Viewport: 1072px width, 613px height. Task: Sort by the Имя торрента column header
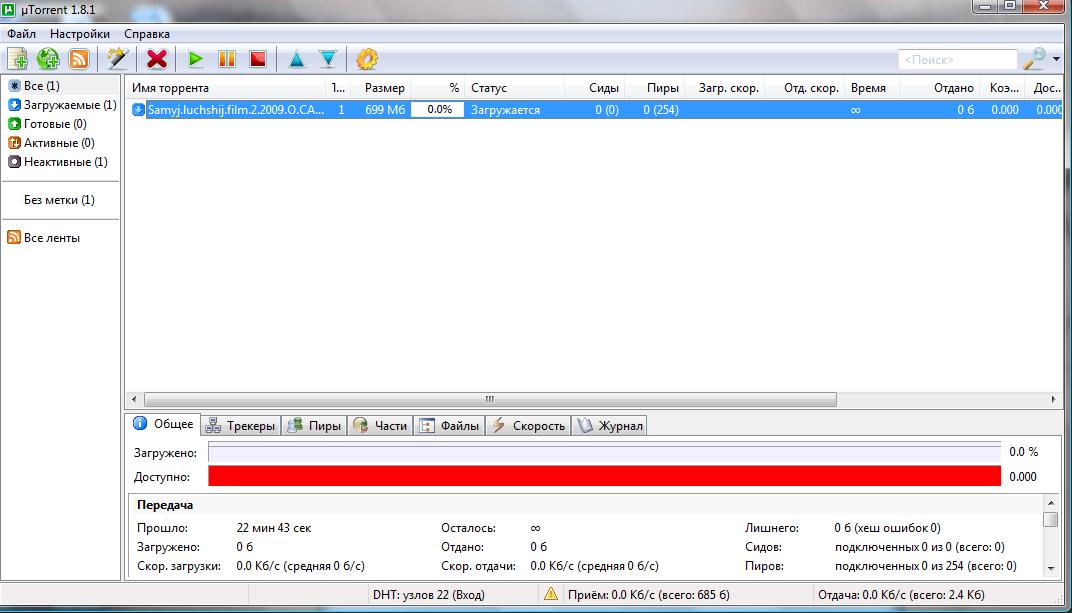click(226, 87)
